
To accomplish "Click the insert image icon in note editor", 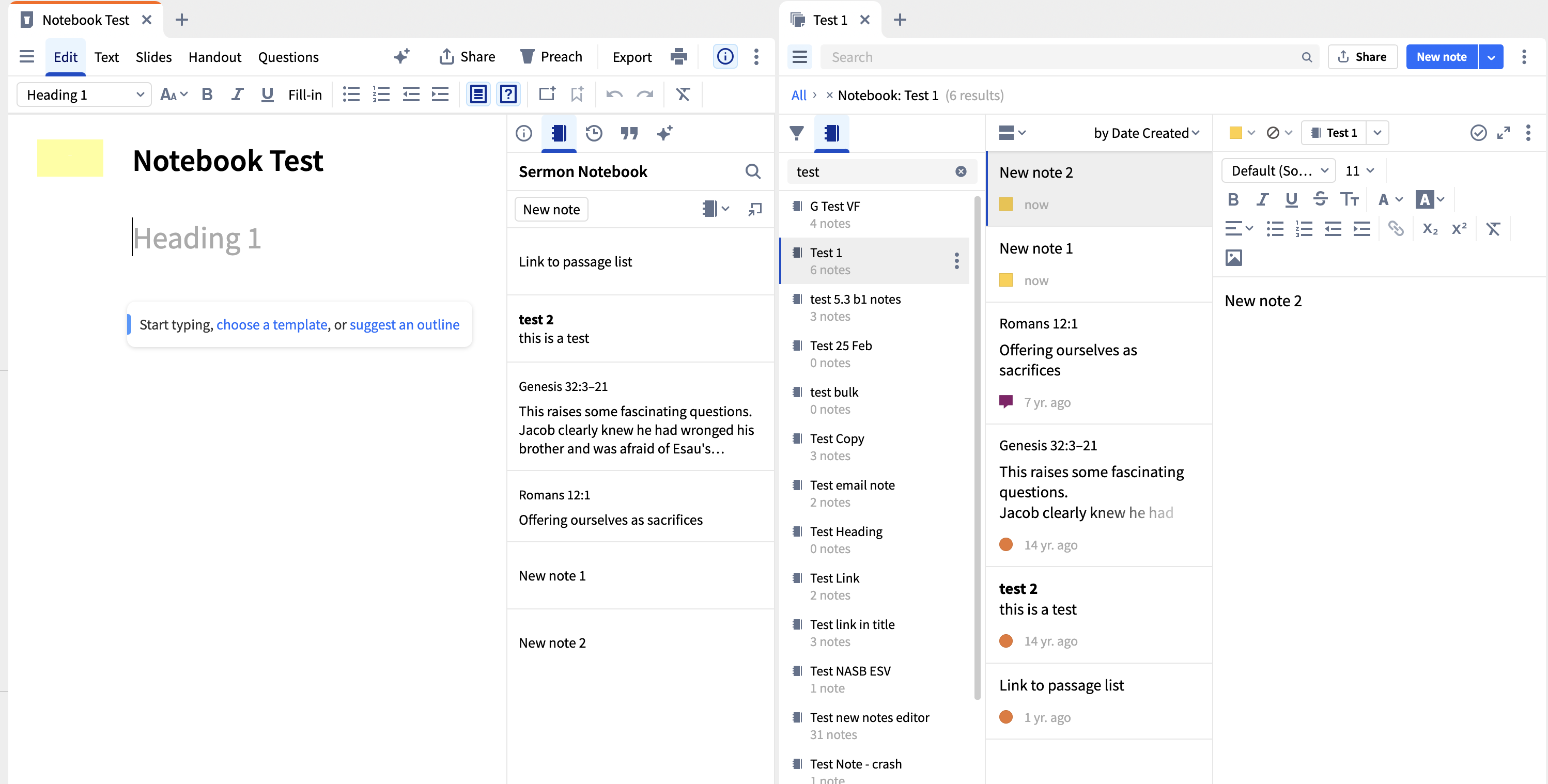I will [x=1233, y=258].
